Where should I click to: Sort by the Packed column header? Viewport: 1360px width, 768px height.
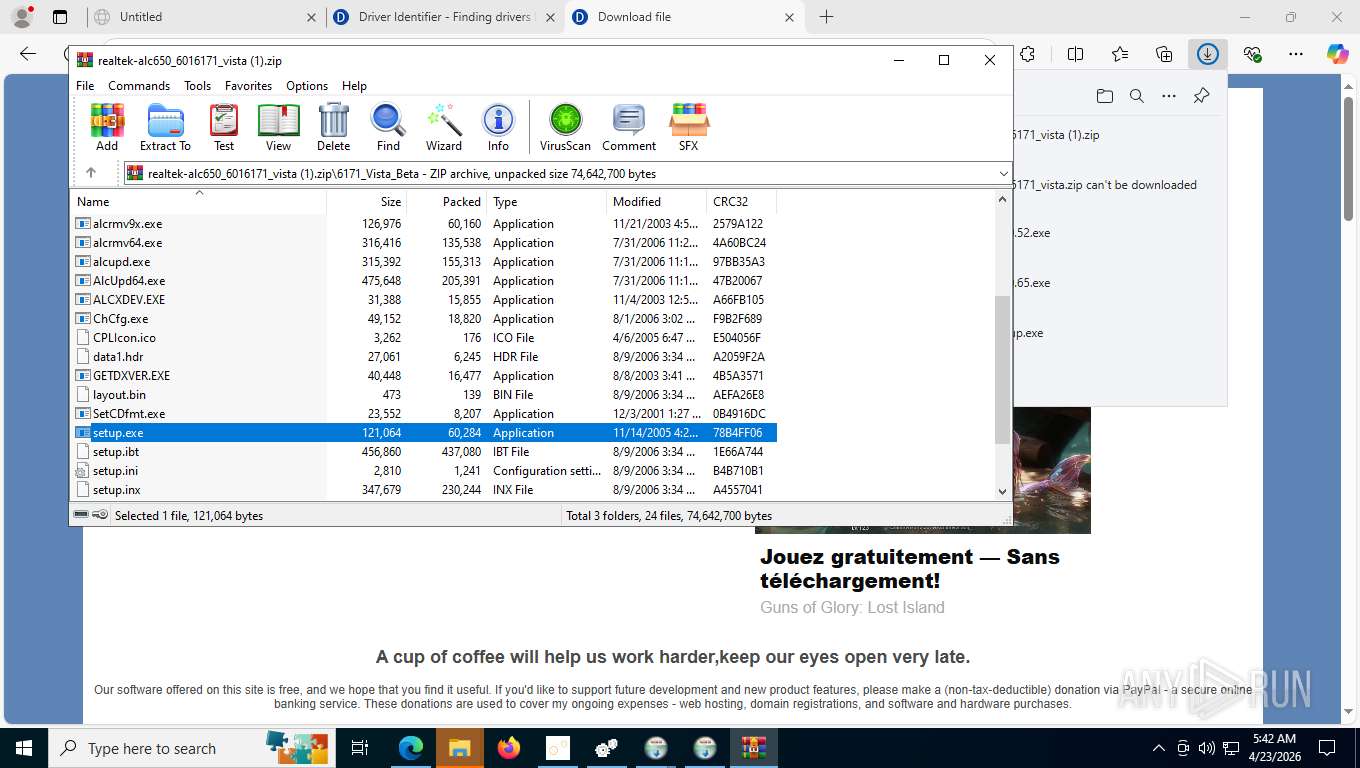point(447,202)
